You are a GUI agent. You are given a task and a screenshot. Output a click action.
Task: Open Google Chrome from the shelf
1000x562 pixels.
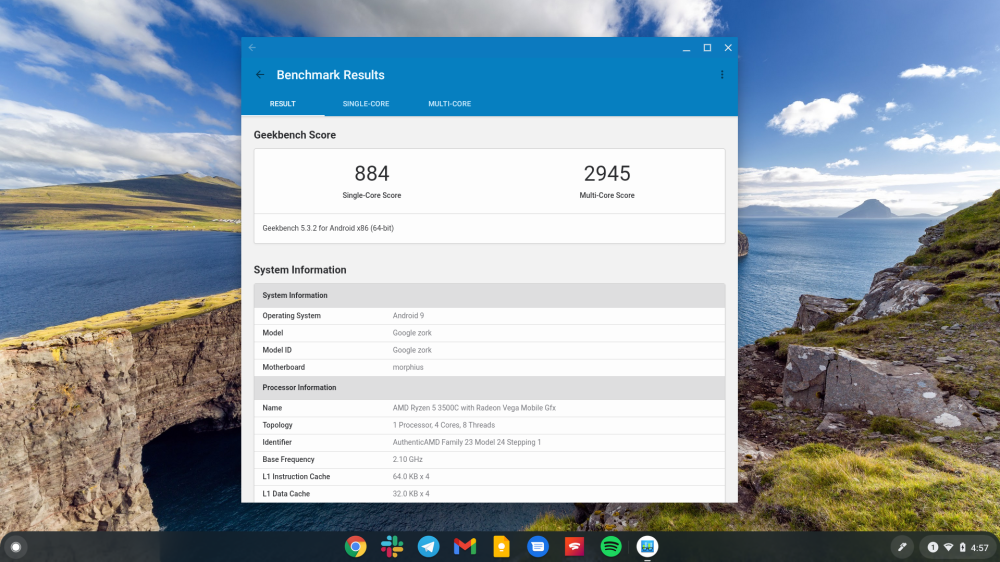coord(355,547)
